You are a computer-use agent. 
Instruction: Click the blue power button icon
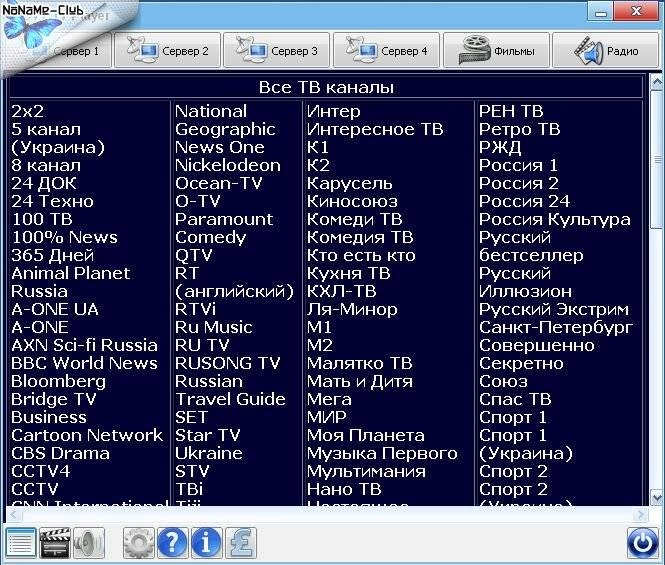pos(643,543)
